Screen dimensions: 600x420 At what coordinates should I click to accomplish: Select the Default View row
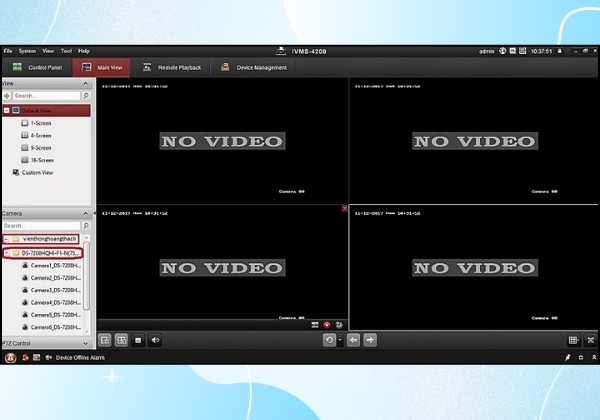[x=47, y=111]
